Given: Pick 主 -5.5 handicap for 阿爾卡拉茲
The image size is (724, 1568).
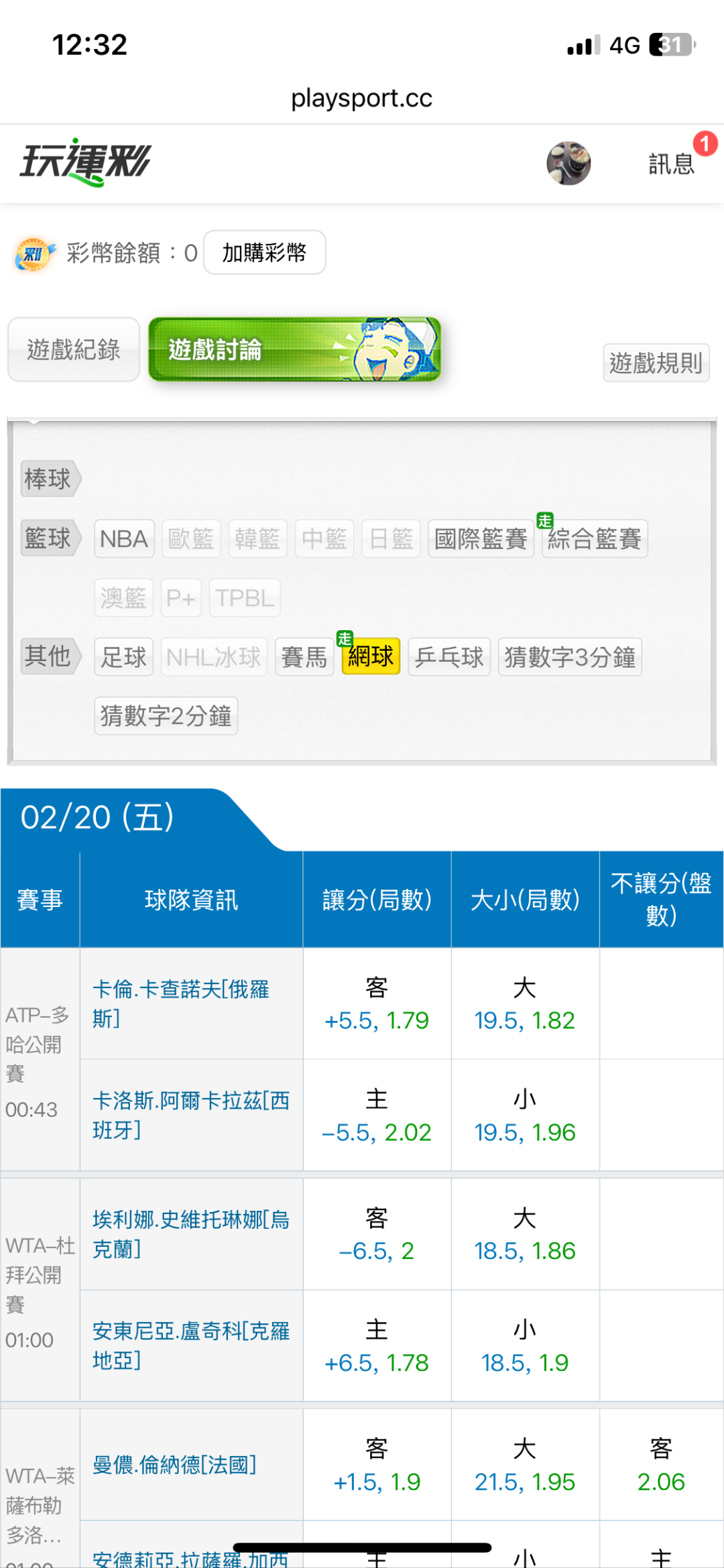Looking at the screenshot, I should [x=377, y=1116].
